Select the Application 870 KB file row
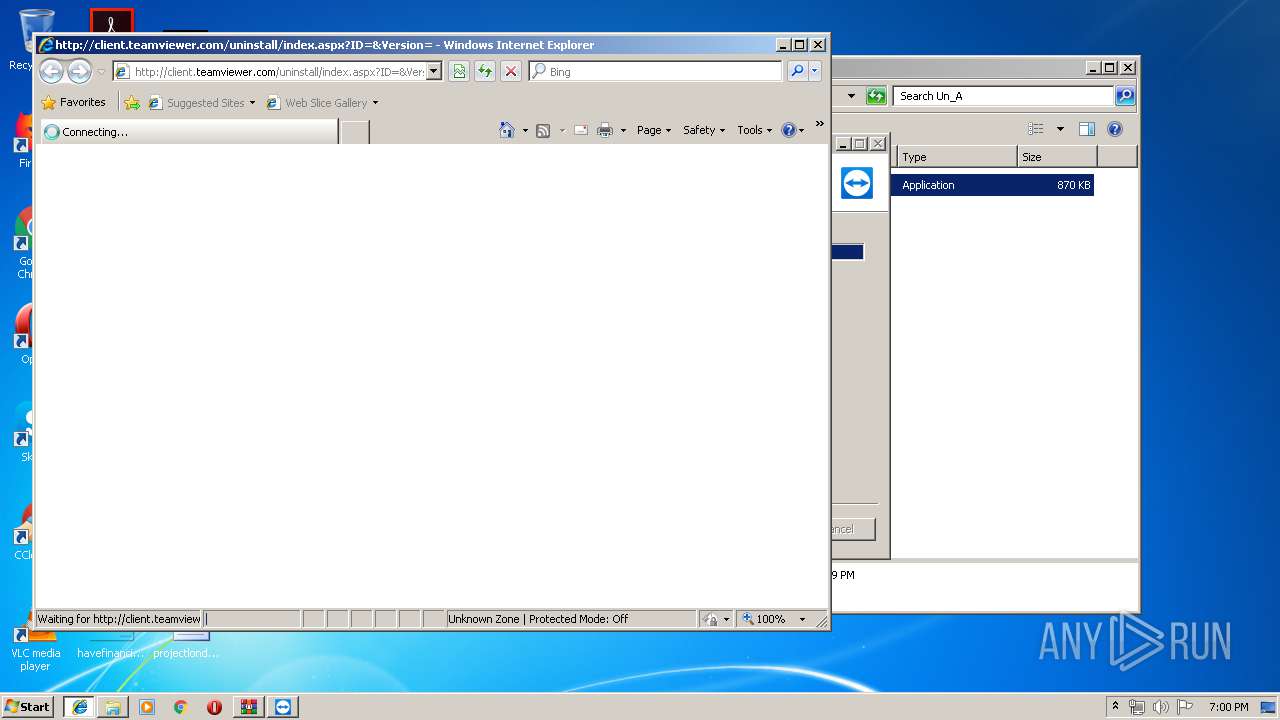Screen dimensions: 1280x720 pyautogui.click(x=992, y=185)
